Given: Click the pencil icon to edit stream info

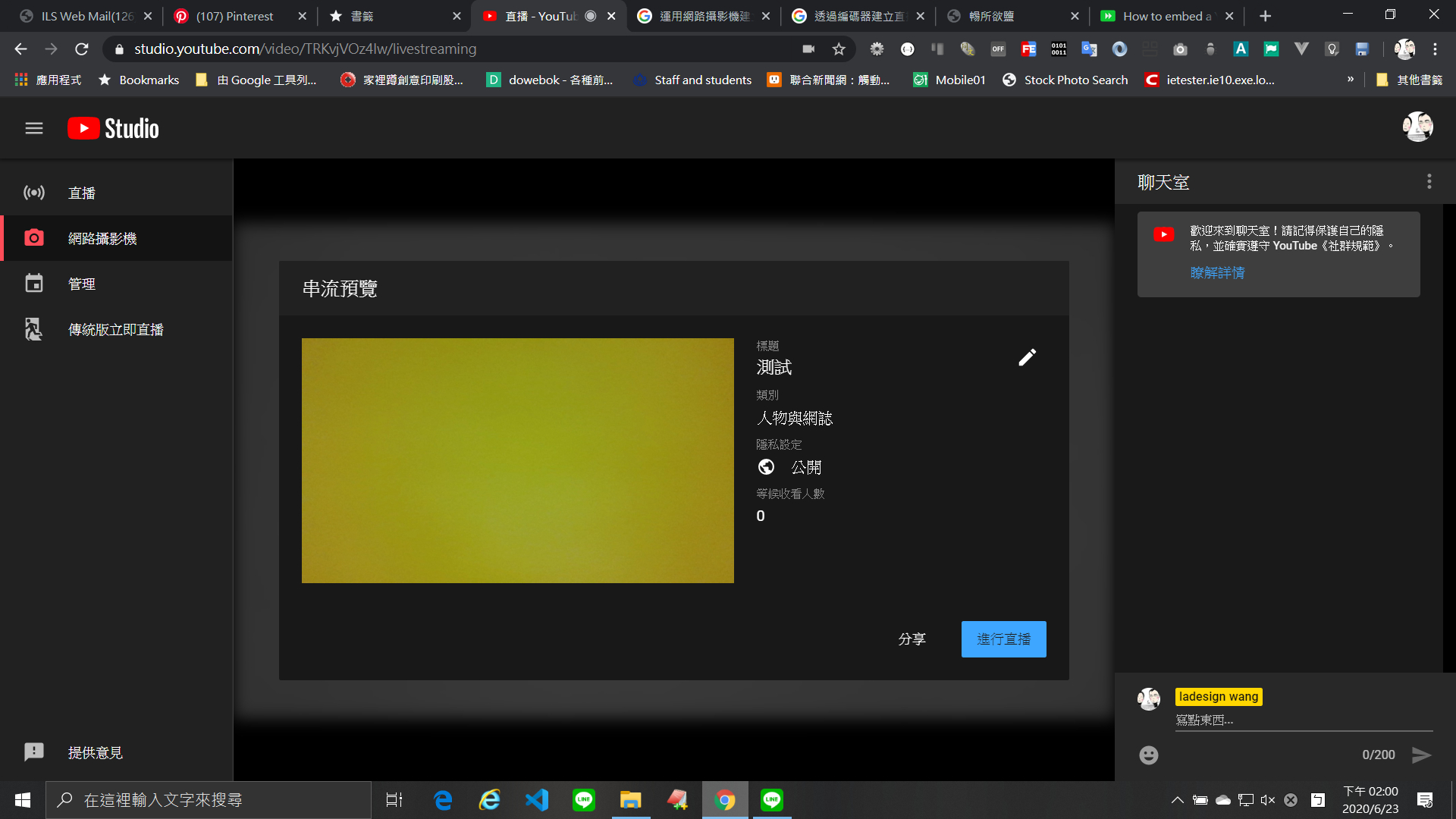Looking at the screenshot, I should tap(1028, 356).
